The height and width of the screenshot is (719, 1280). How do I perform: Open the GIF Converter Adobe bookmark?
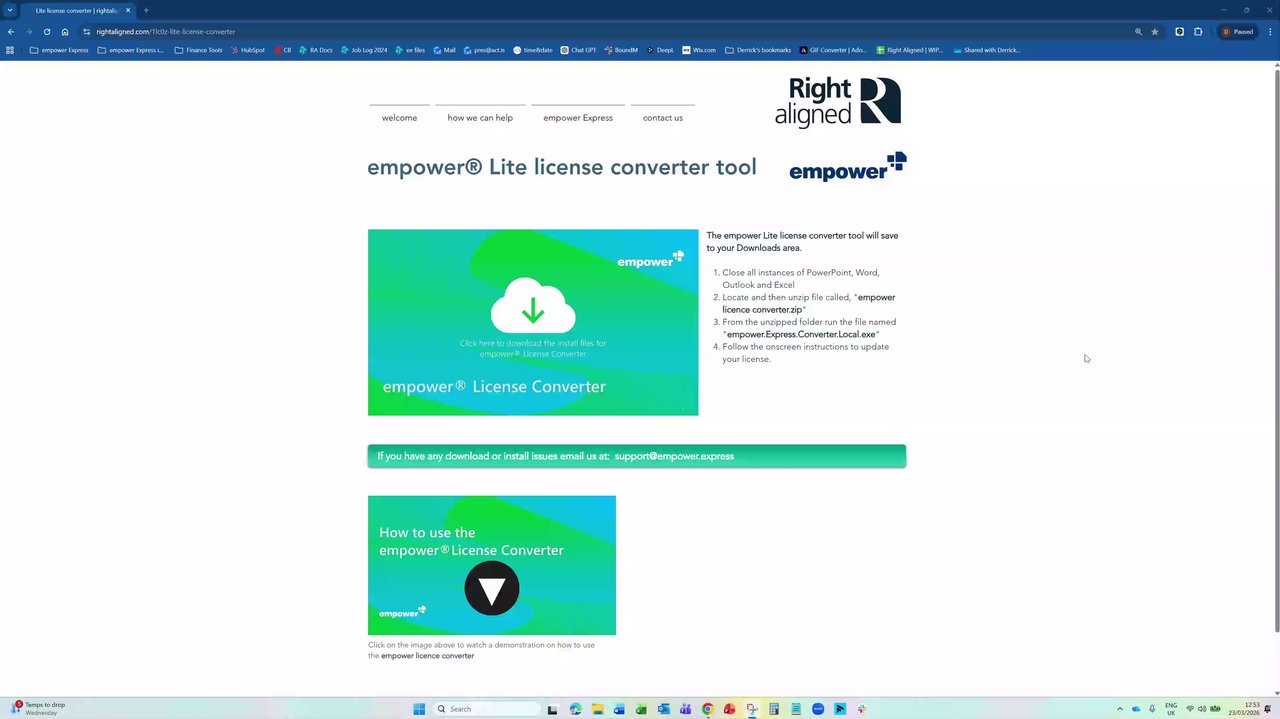point(833,50)
